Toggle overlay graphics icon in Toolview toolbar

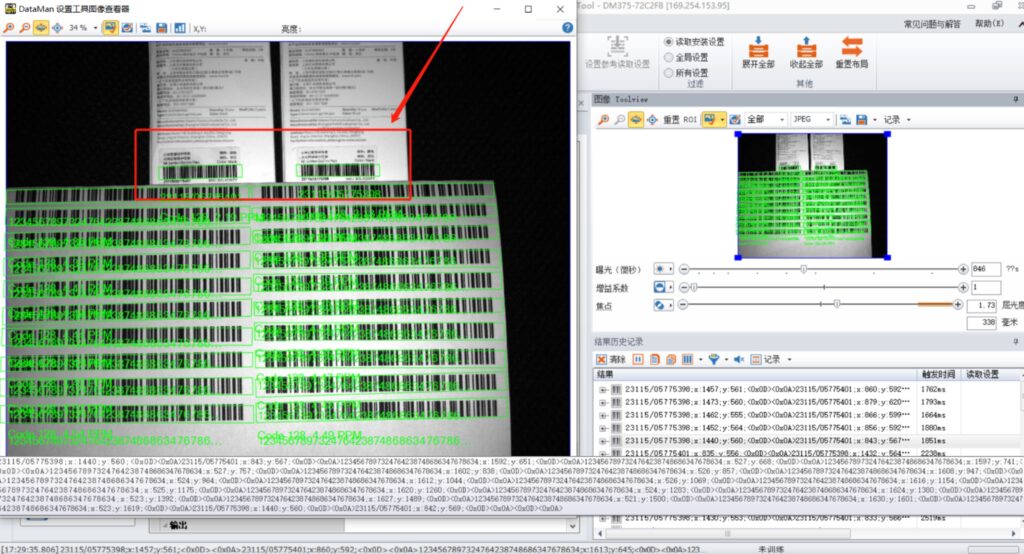[x=709, y=120]
